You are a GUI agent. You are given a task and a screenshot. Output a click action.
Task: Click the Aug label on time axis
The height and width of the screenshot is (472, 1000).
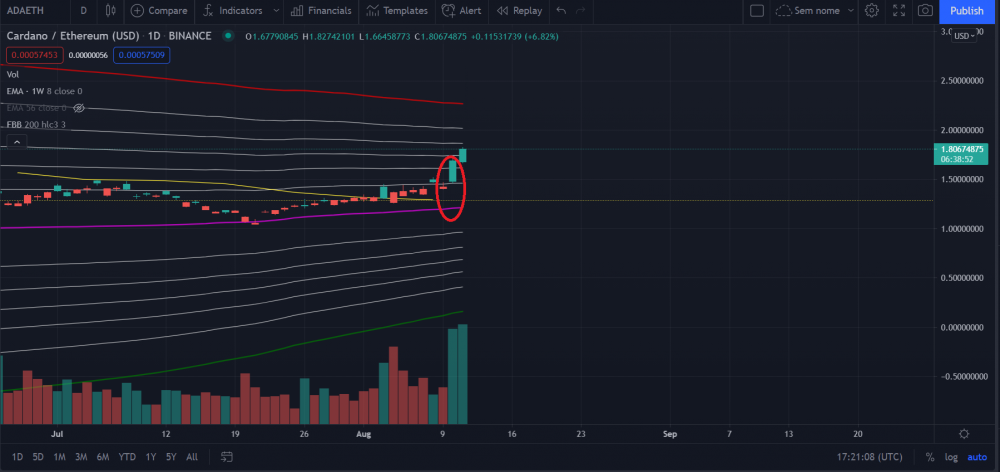(x=364, y=434)
